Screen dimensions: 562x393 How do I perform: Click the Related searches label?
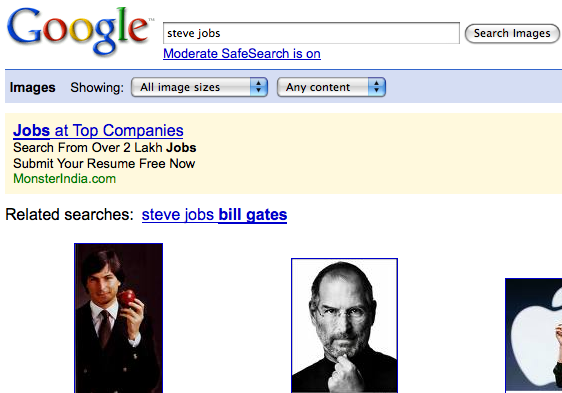point(69,215)
